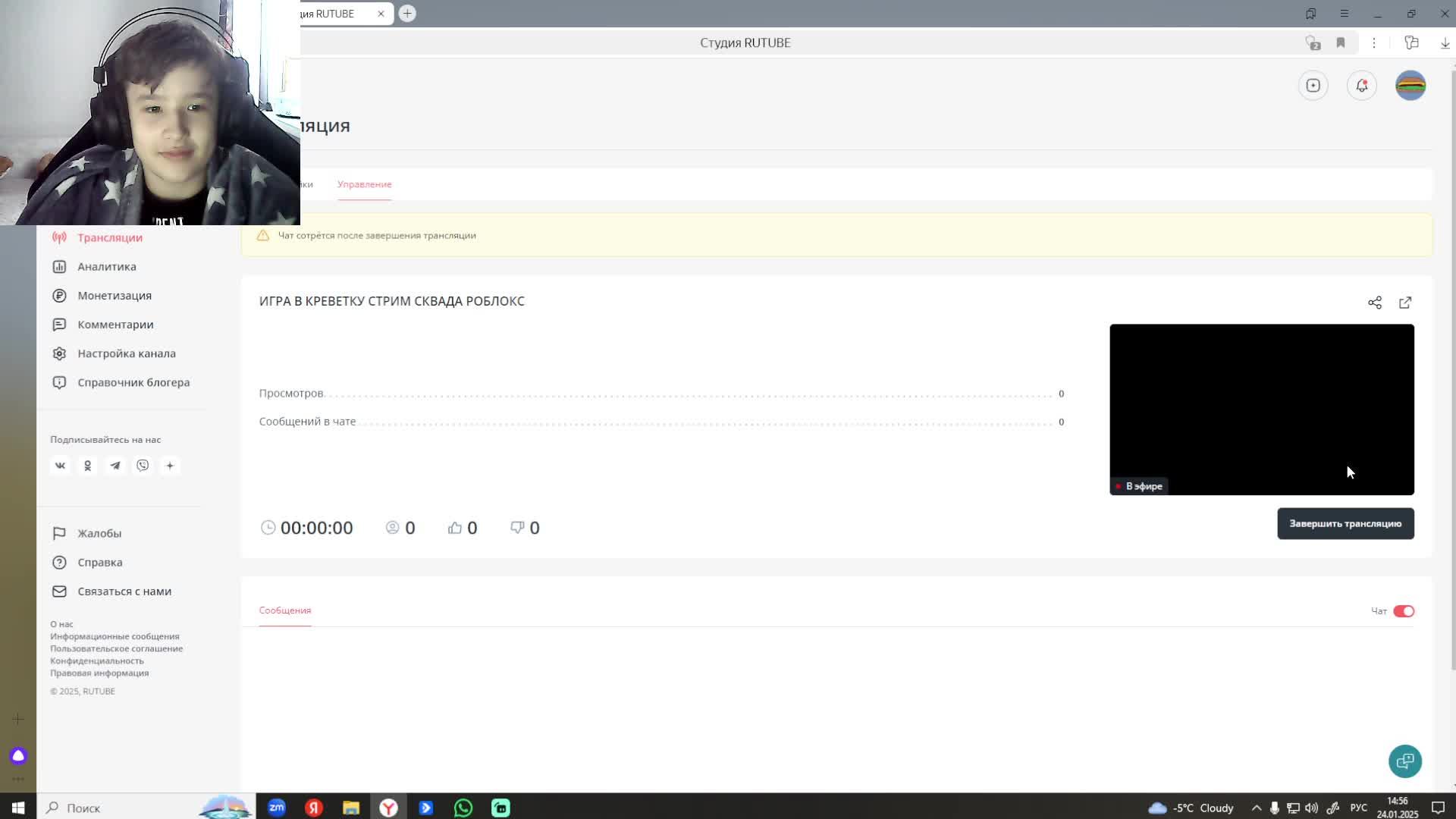
Task: Open Справка help page
Action: (x=87, y=562)
